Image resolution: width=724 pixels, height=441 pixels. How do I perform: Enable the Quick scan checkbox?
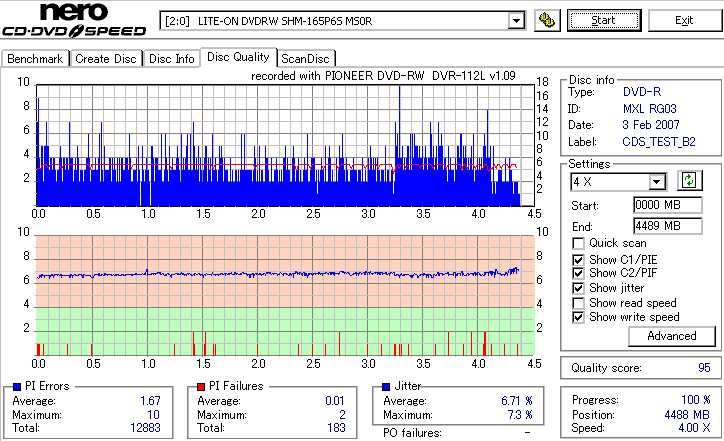[578, 243]
